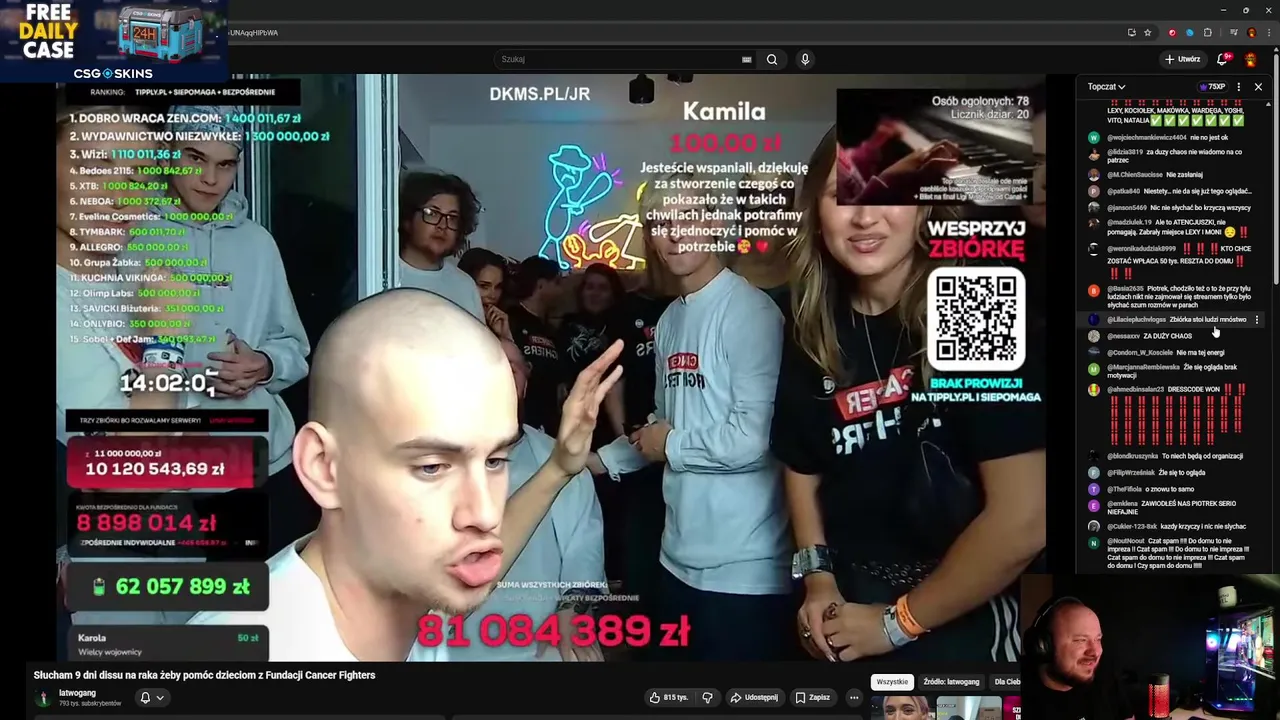The width and height of the screenshot is (1280, 720).
Task: Open the on-screen keyboard icon in the search box
Action: (746, 59)
